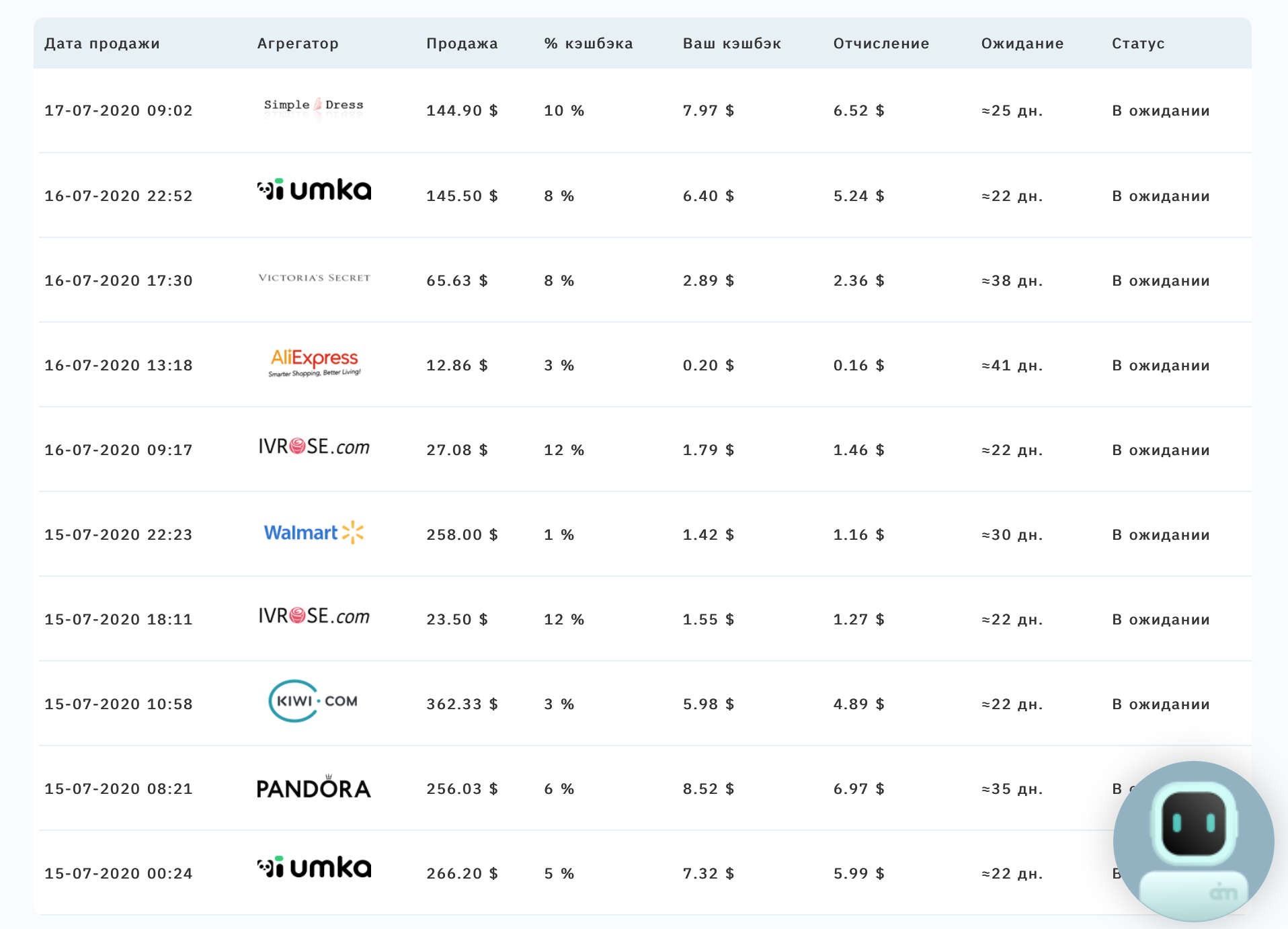Click the AliExpress logo

click(314, 362)
